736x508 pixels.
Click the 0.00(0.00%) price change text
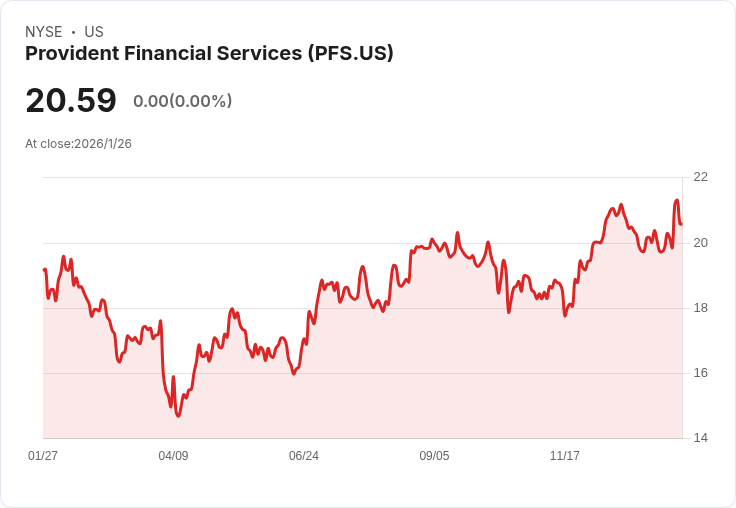pyautogui.click(x=183, y=101)
